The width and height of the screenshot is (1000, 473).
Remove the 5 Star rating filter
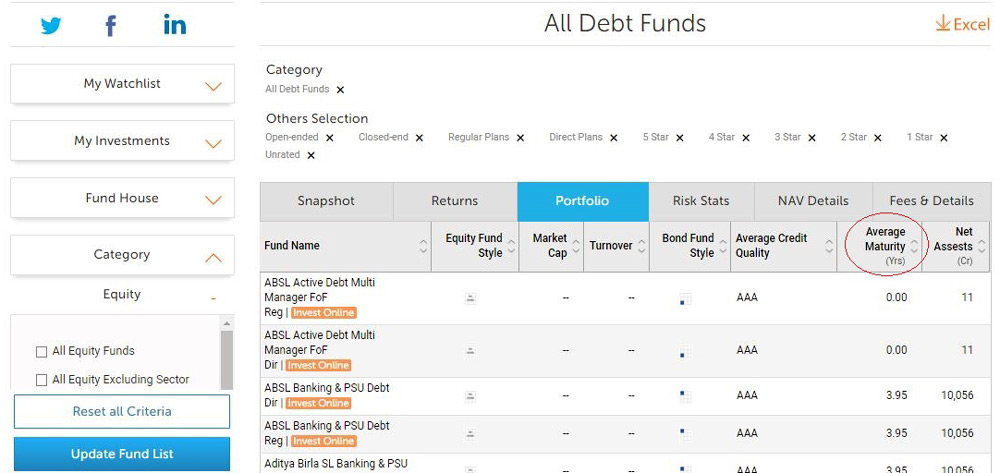click(x=680, y=138)
